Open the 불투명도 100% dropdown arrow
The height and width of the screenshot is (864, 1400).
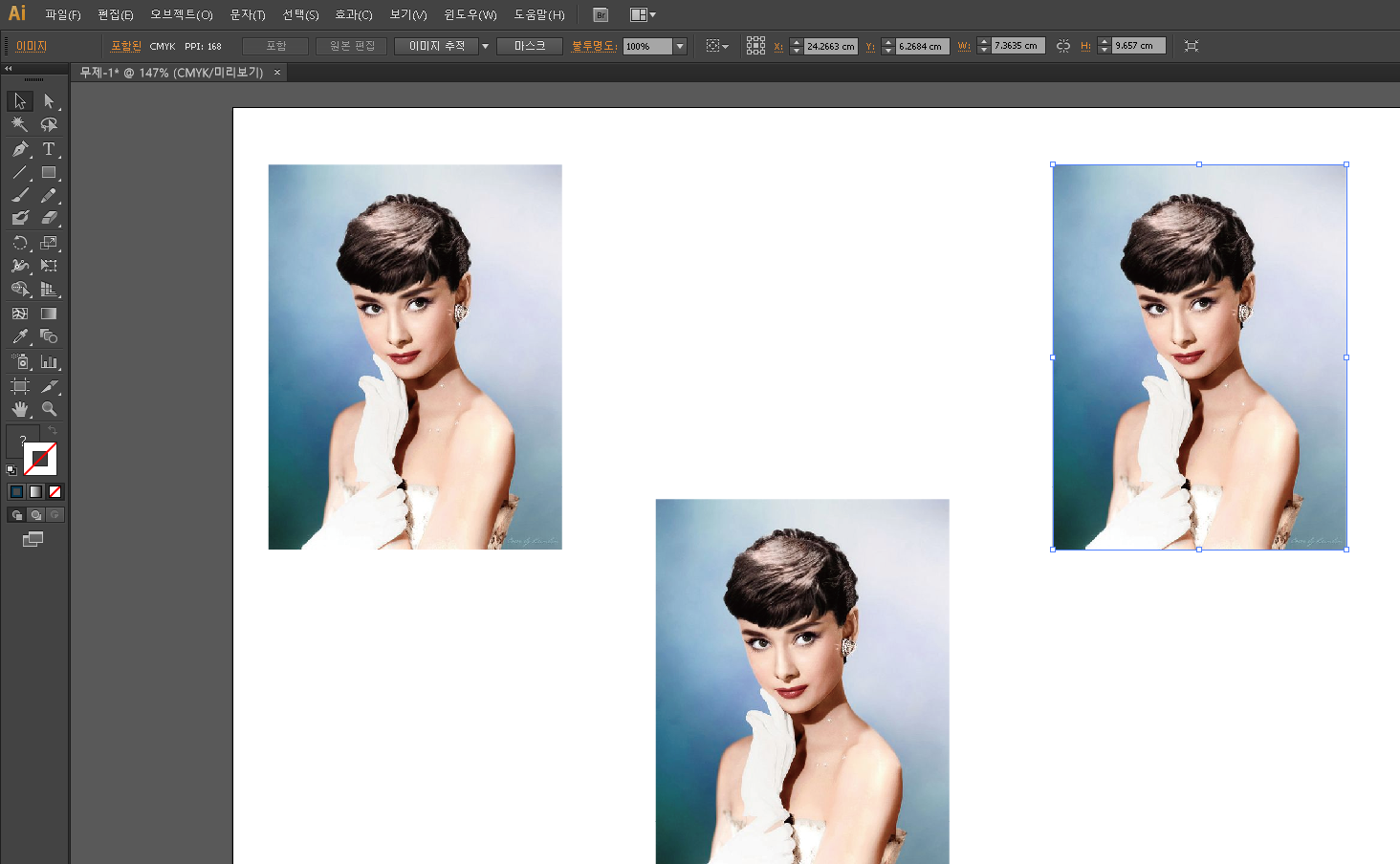[680, 46]
